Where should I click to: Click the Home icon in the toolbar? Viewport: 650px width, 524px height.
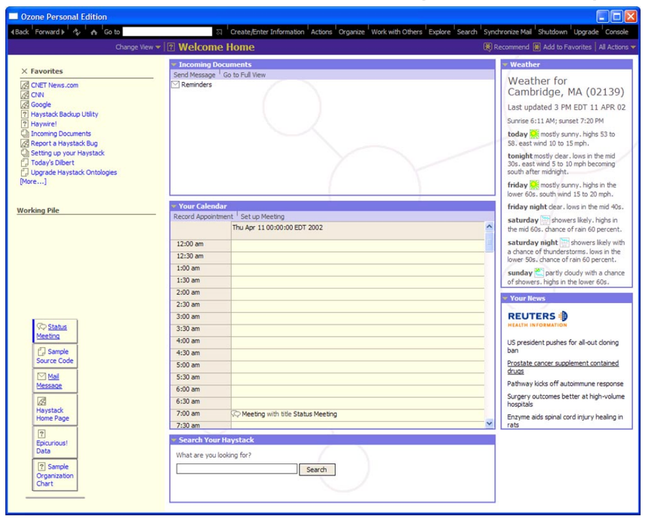93,32
